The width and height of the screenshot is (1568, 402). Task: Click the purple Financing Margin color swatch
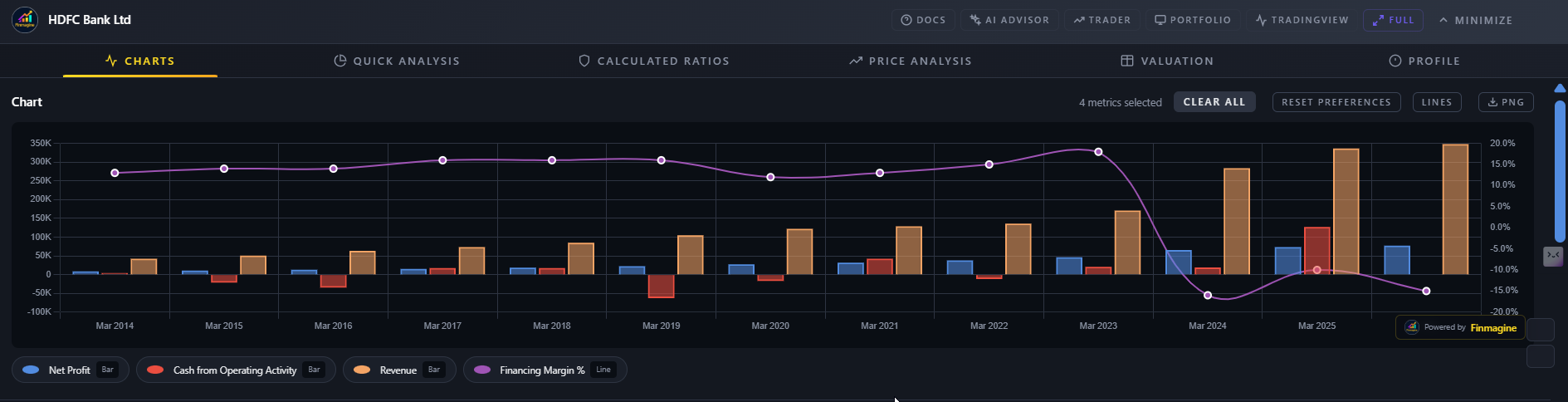click(x=482, y=370)
